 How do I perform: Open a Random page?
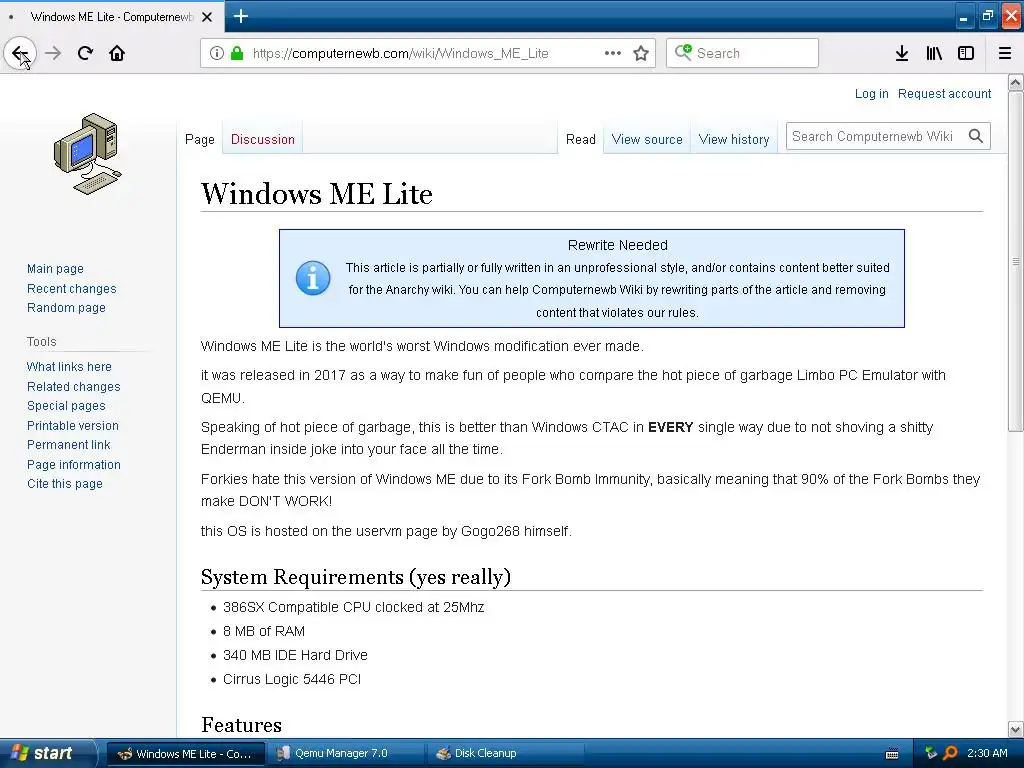point(66,308)
